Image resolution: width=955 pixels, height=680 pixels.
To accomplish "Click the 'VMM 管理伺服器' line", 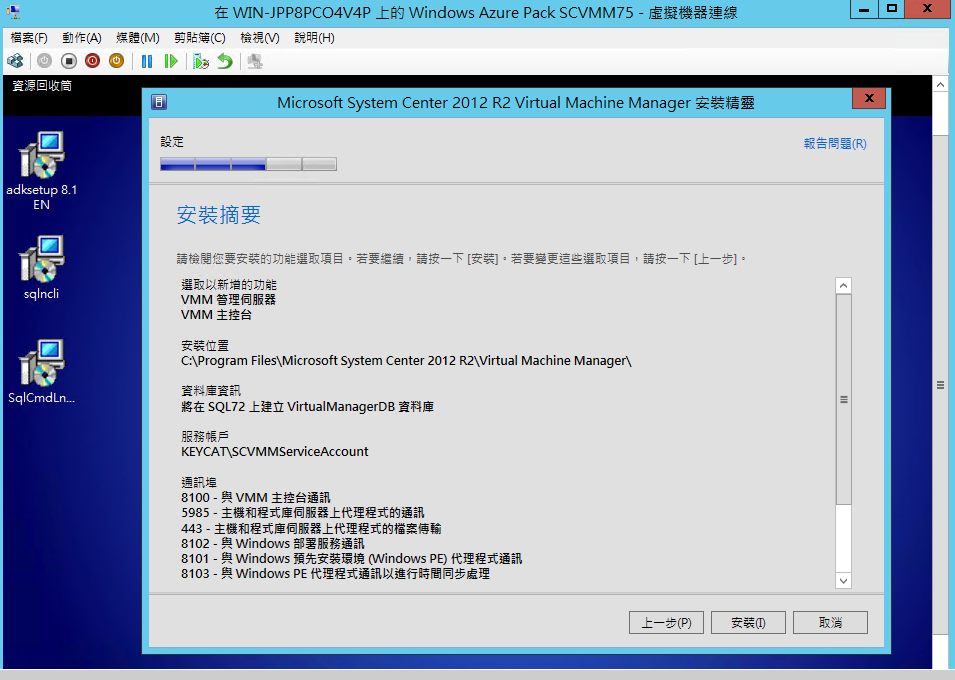I will click(x=228, y=300).
